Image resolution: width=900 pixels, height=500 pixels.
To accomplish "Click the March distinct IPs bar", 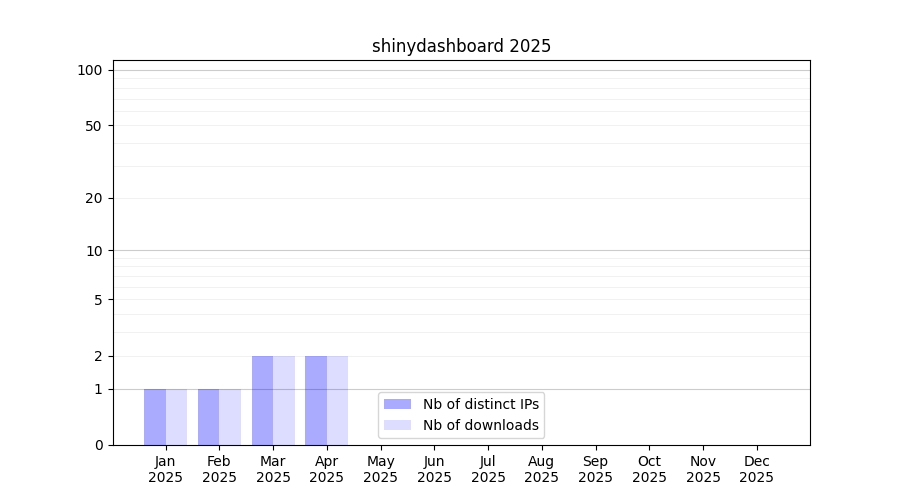I will pyautogui.click(x=262, y=400).
